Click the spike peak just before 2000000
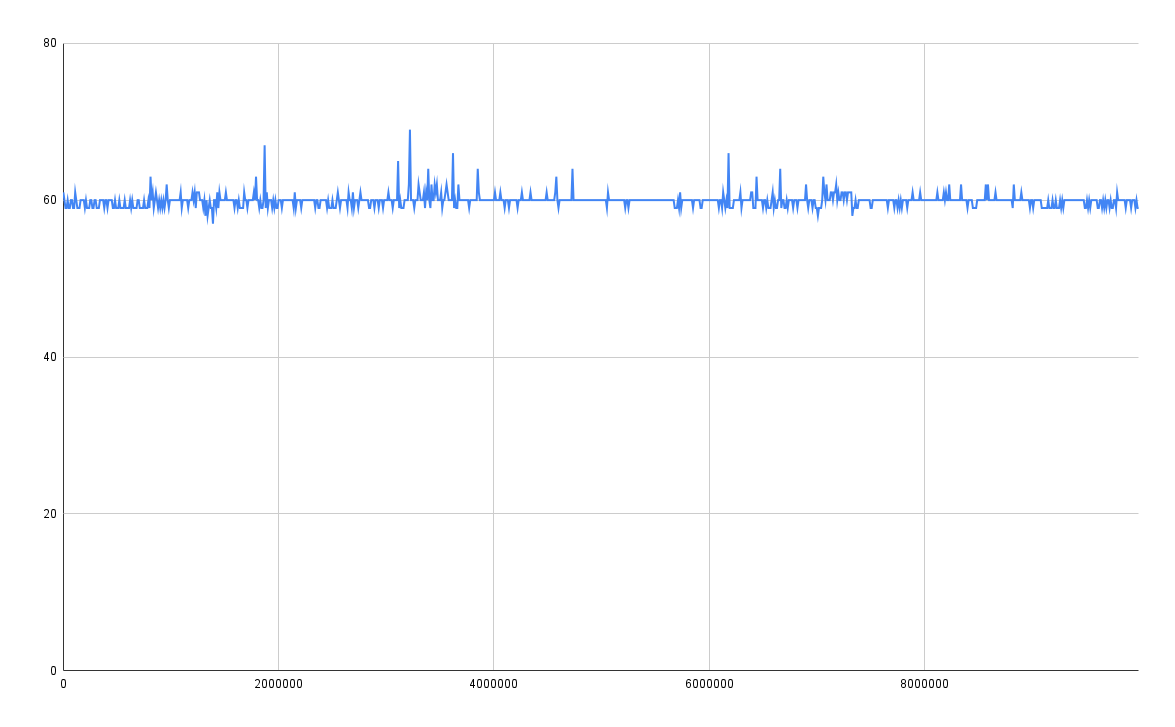Viewport: 1175px width, 727px height. coord(264,147)
